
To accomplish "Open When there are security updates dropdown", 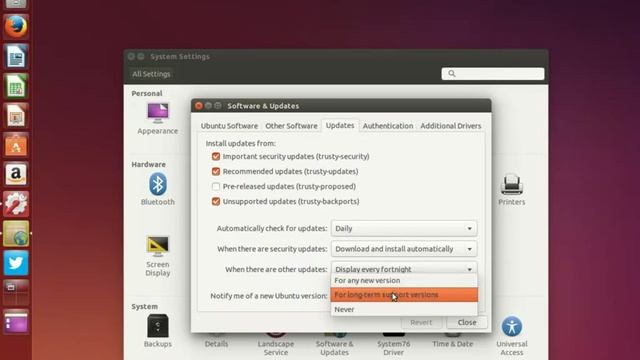I will [x=404, y=249].
